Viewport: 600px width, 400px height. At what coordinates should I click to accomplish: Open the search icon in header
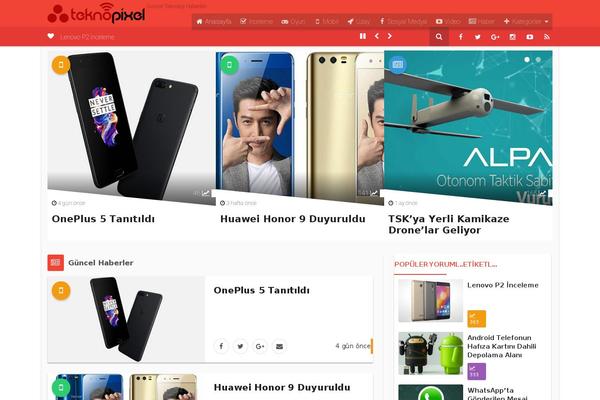[x=439, y=37]
